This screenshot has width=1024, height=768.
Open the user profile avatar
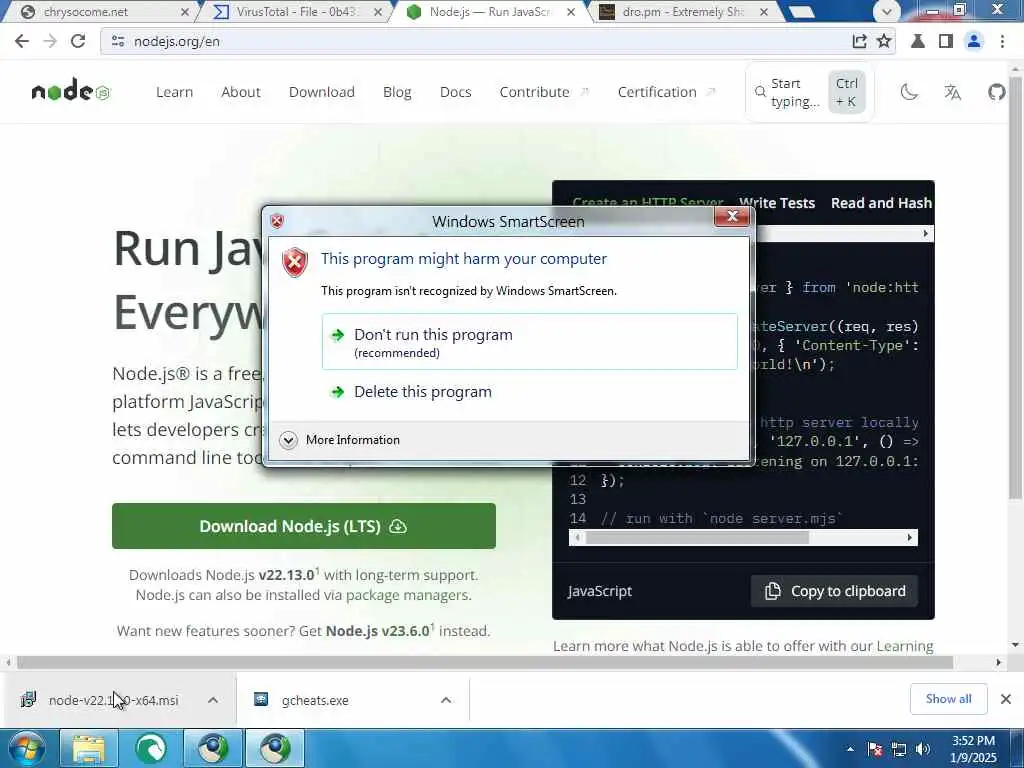click(974, 41)
